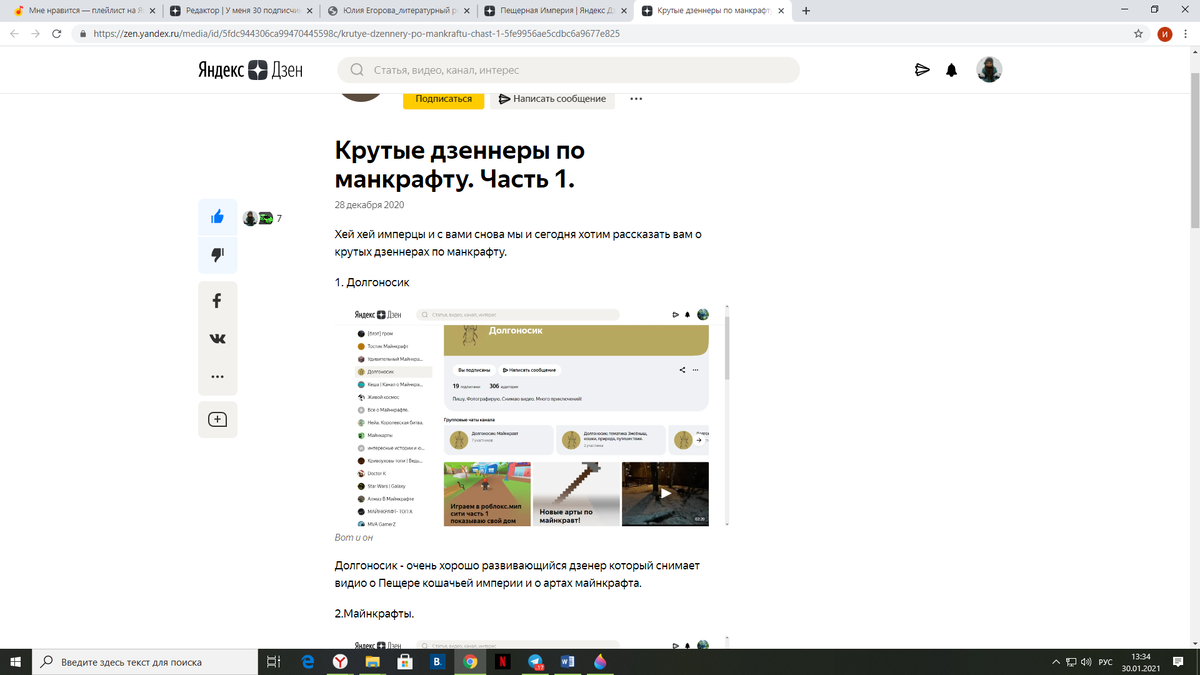View site security info padlock
The width and height of the screenshot is (1200, 675).
83,33
